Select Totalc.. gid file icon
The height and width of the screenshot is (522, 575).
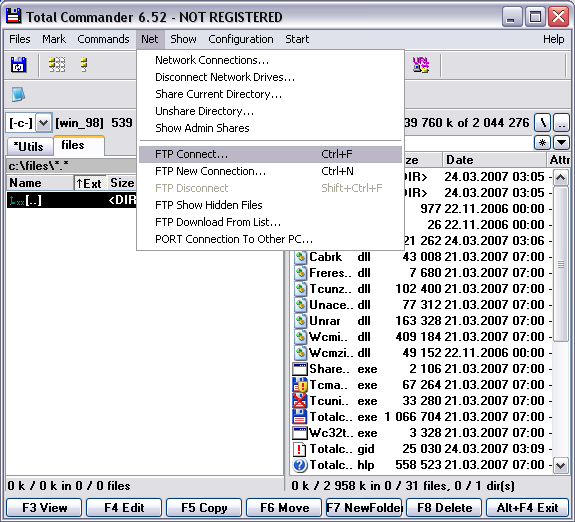pyautogui.click(x=300, y=449)
